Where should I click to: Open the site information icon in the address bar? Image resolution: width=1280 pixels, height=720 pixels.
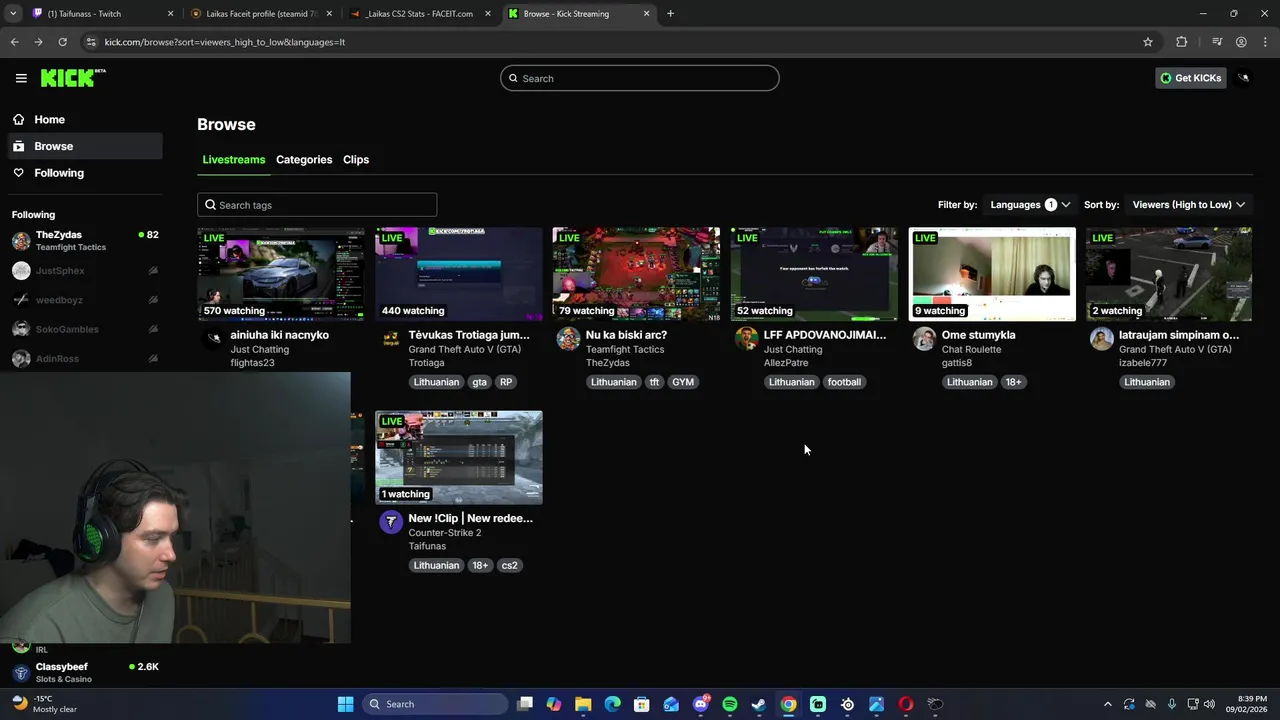91,42
